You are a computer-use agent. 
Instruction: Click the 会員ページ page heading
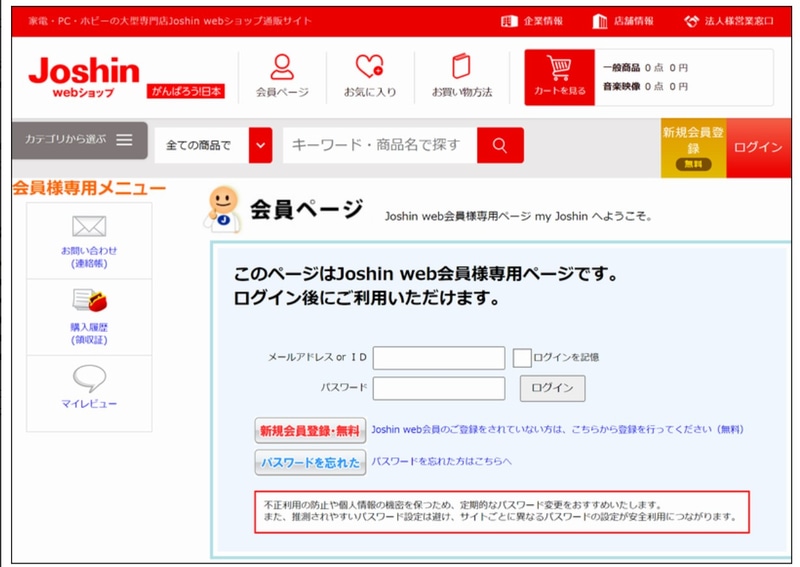pos(306,209)
